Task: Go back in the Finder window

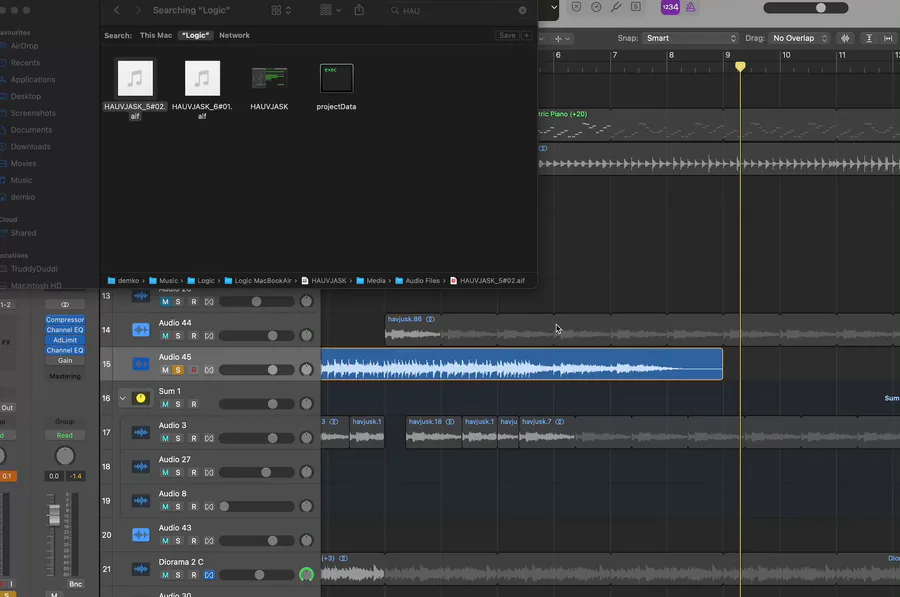Action: coord(117,10)
